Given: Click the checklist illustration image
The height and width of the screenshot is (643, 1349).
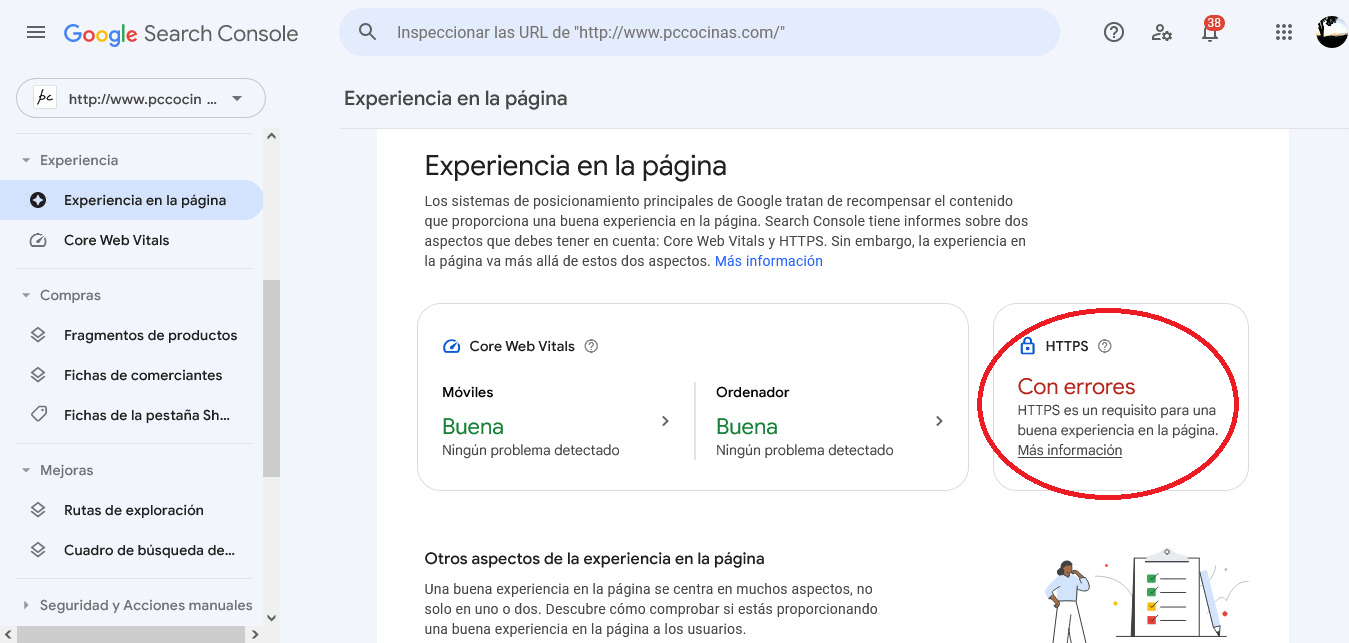Looking at the screenshot, I should [1147, 595].
